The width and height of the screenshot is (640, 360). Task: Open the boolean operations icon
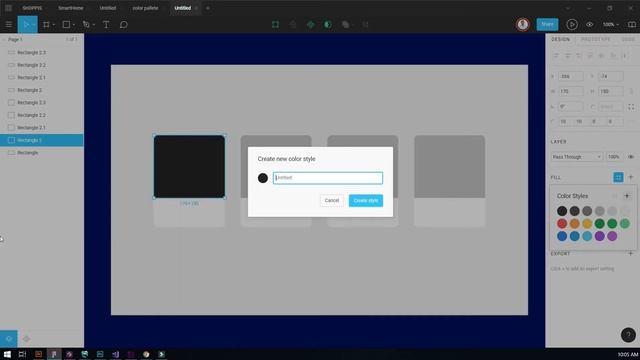click(x=346, y=24)
